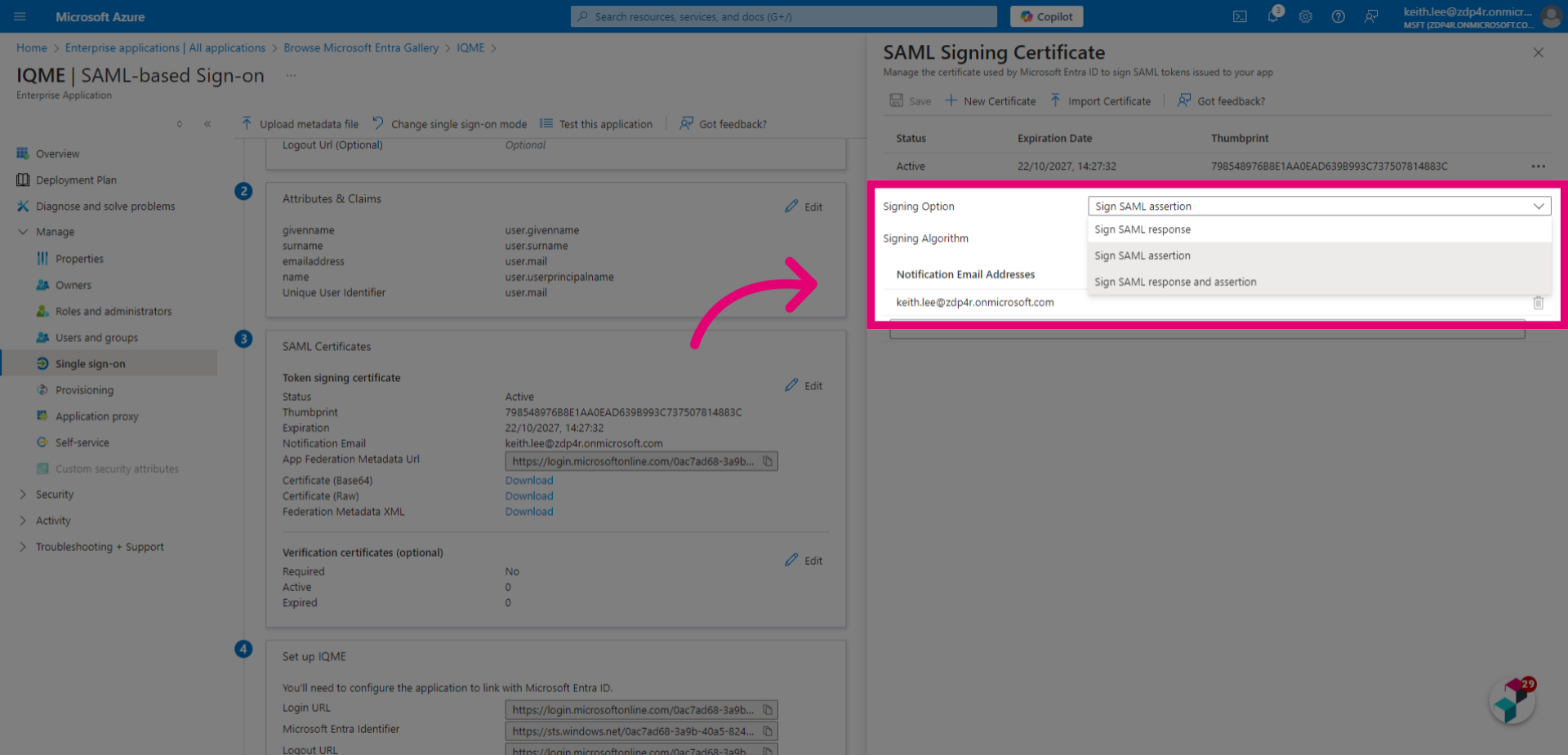Screen dimensions: 1568x755
Task: Open Overview in sidebar
Action: click(57, 153)
